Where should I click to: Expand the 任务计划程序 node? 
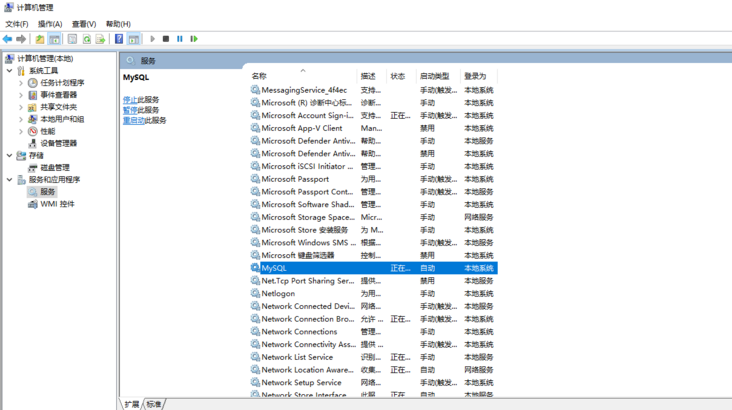coord(21,83)
